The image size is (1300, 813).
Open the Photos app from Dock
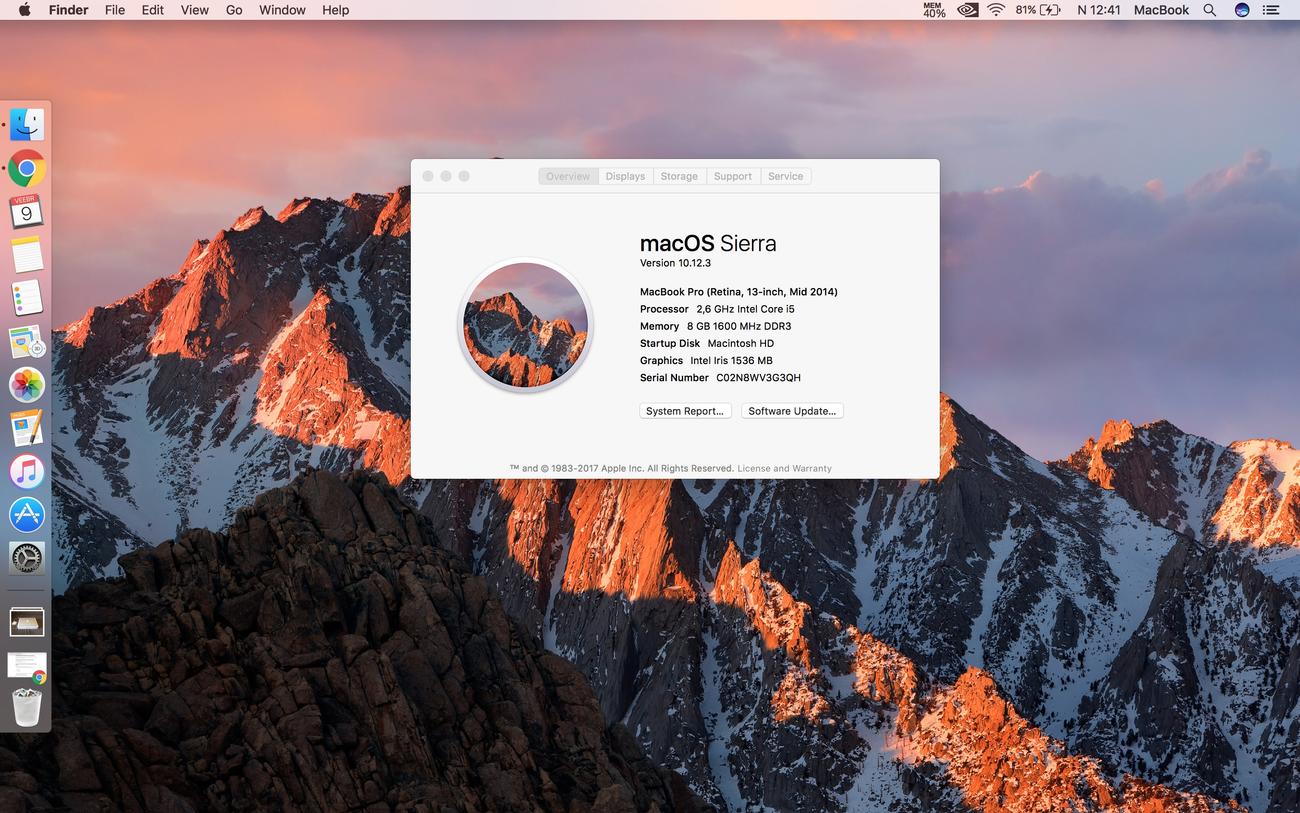point(27,385)
